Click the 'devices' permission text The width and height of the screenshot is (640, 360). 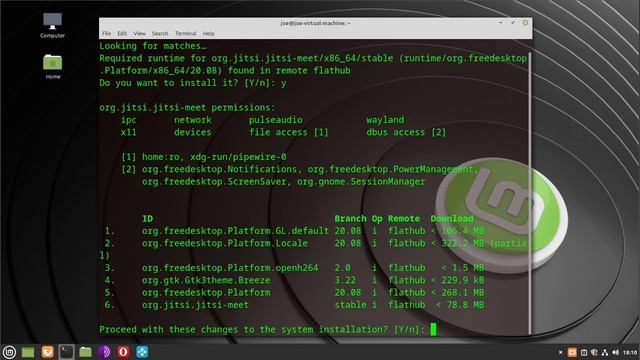click(x=193, y=132)
